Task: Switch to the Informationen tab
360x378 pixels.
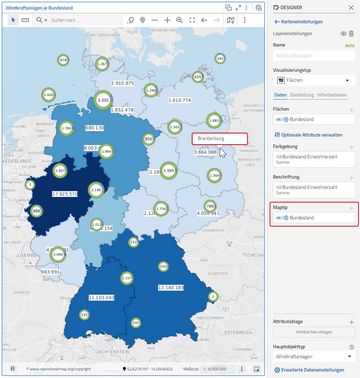Action: pyautogui.click(x=332, y=95)
